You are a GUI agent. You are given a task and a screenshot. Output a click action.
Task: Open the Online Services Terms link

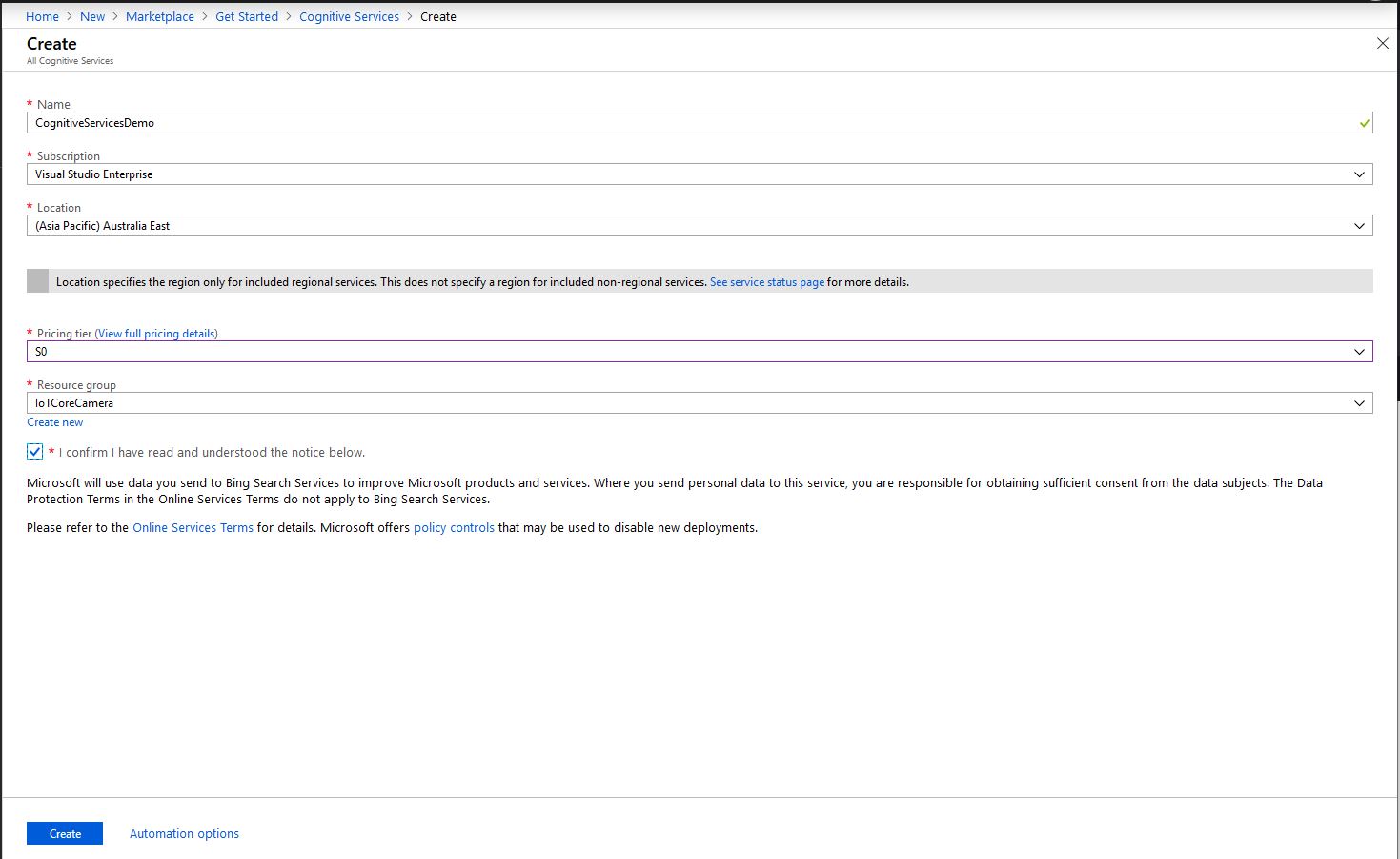193,527
